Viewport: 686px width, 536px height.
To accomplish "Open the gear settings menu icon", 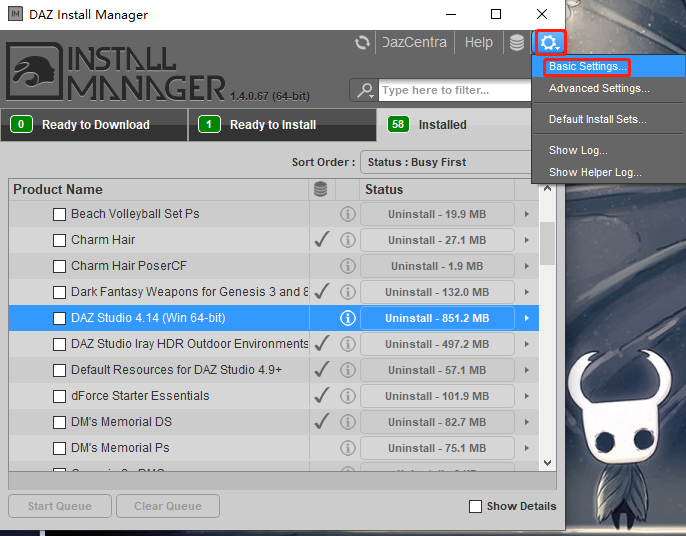I will 549,42.
